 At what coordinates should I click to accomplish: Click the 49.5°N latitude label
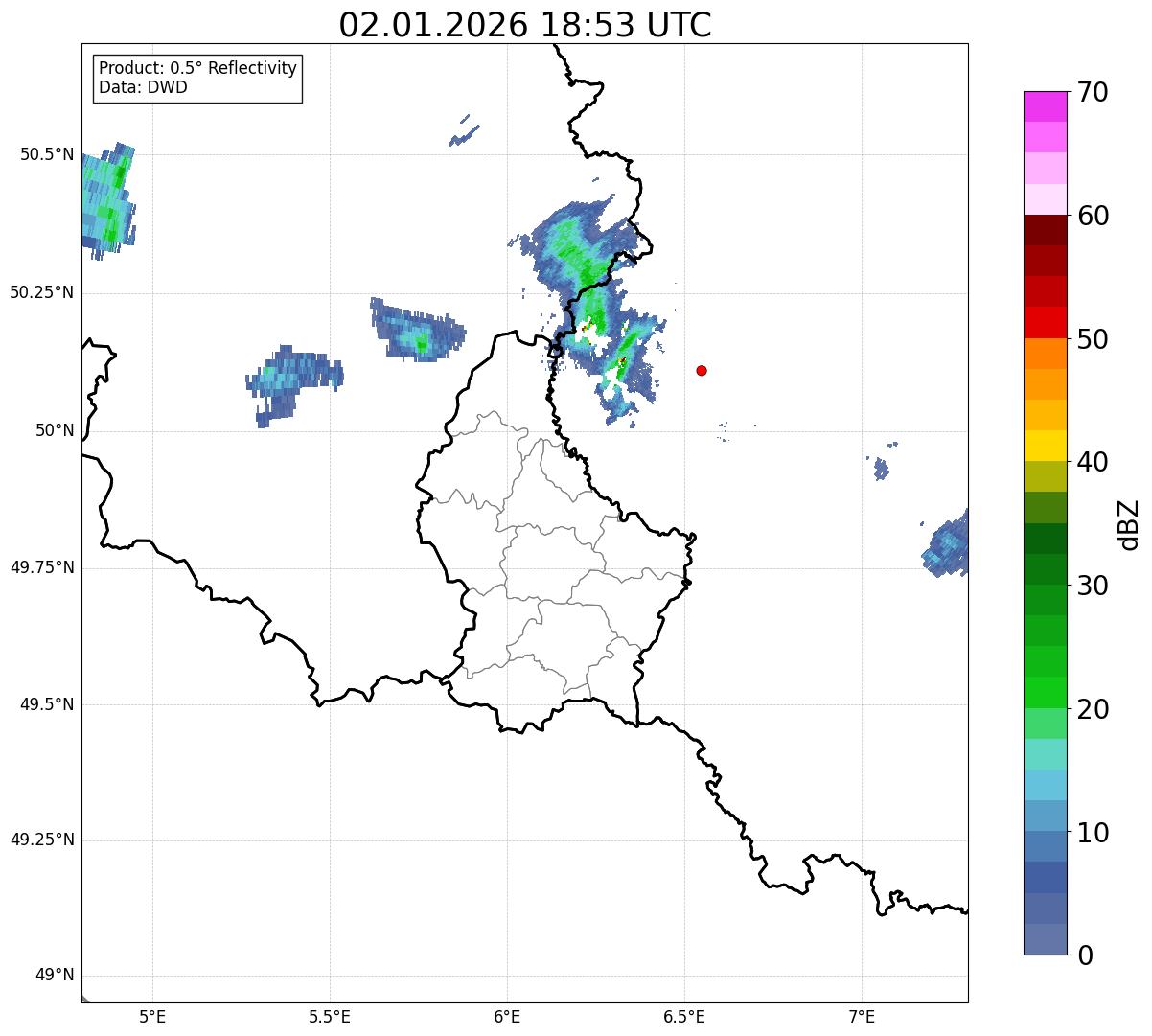point(47,704)
